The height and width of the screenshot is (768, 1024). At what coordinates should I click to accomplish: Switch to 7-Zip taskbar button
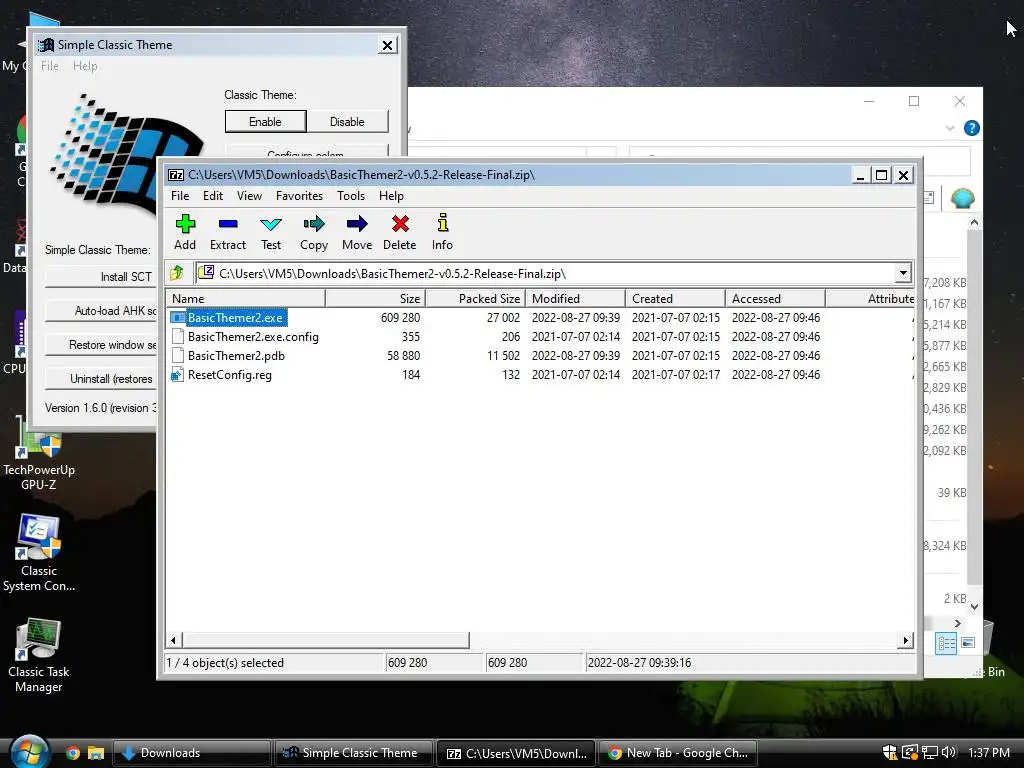[x=515, y=753]
